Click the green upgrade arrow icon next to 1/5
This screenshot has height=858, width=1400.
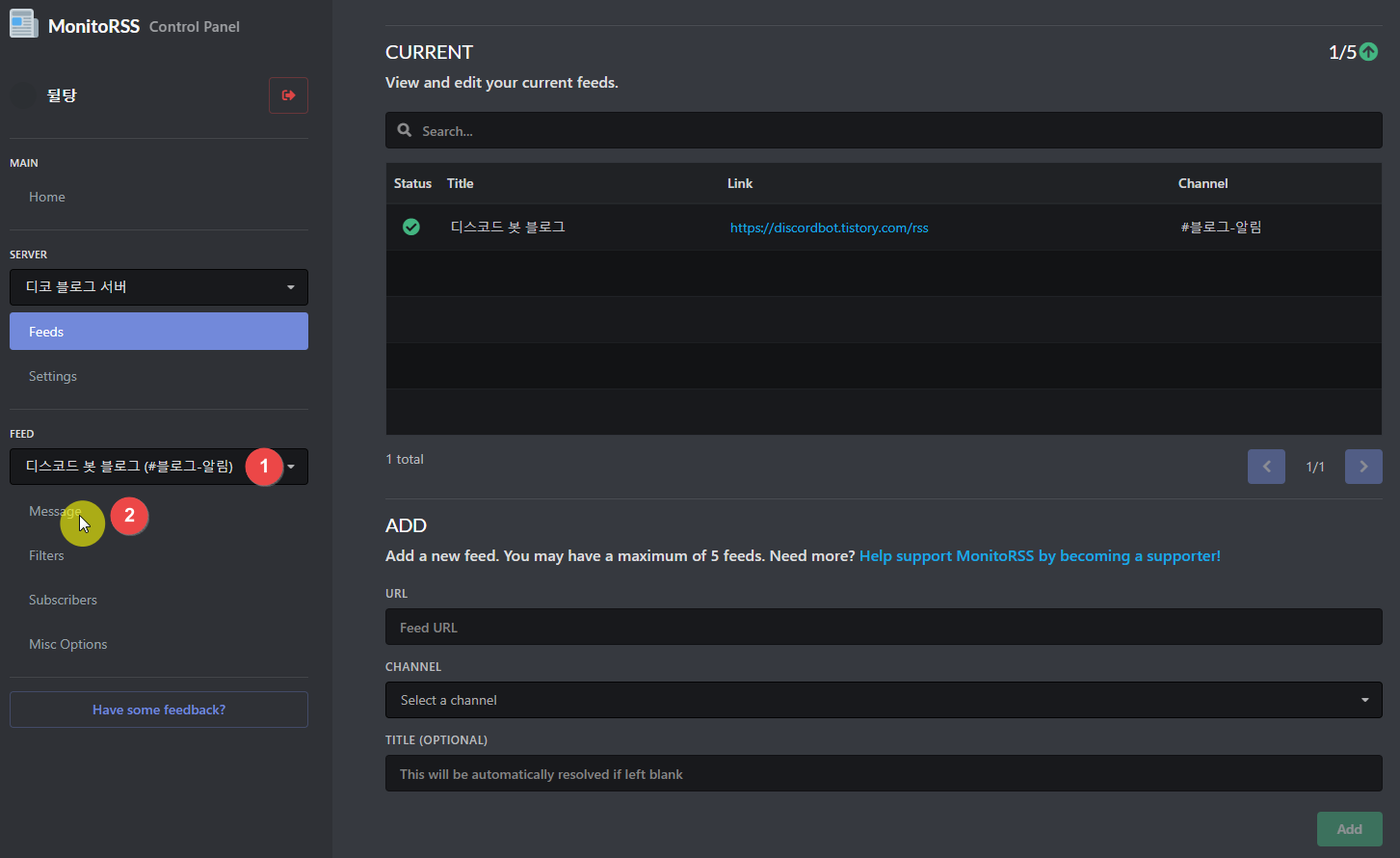[1368, 52]
